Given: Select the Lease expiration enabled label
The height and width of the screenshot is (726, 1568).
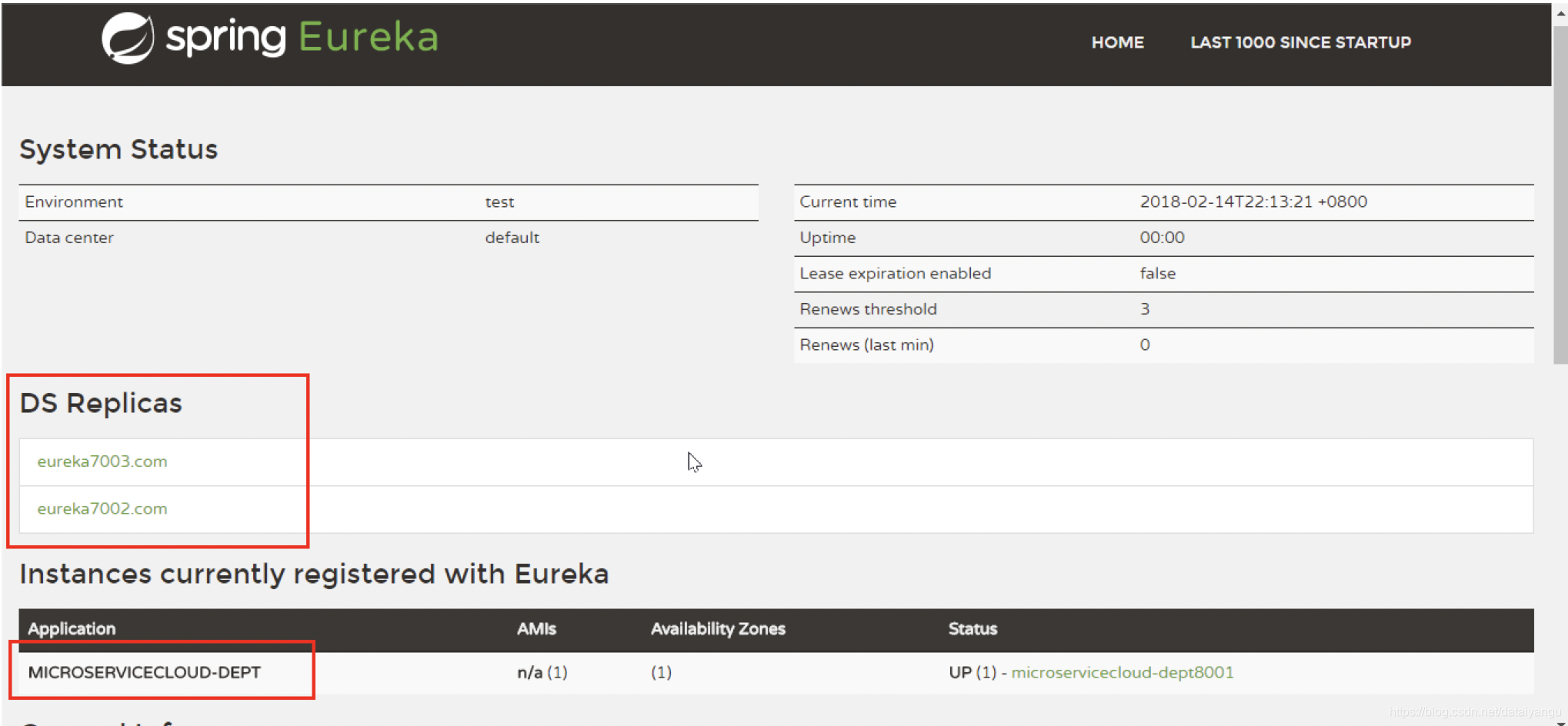Looking at the screenshot, I should coord(896,274).
